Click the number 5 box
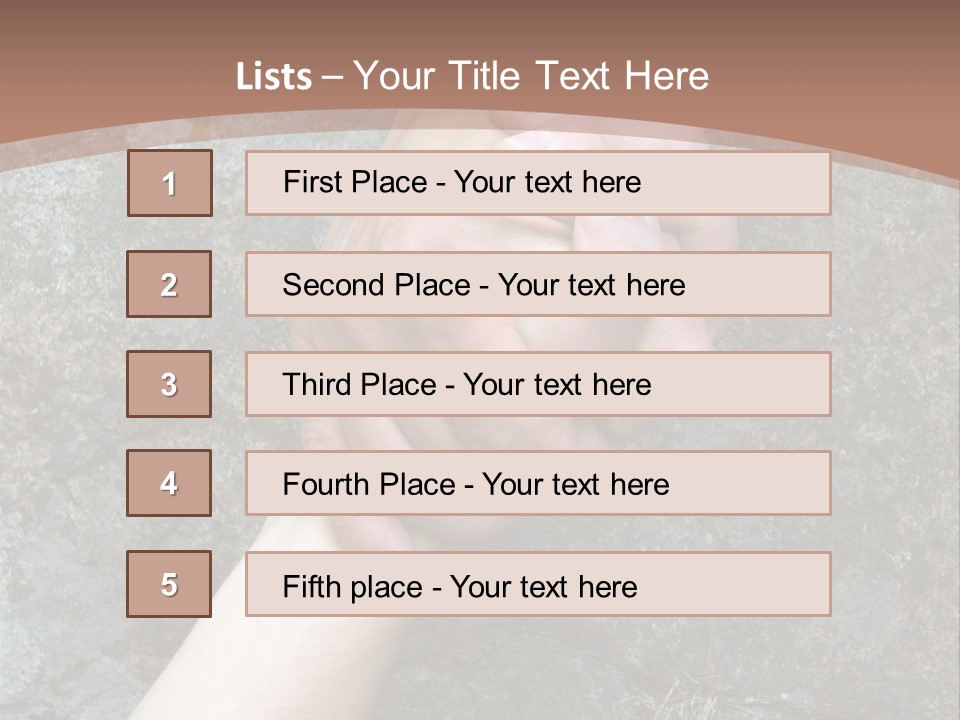This screenshot has height=720, width=960. click(169, 584)
